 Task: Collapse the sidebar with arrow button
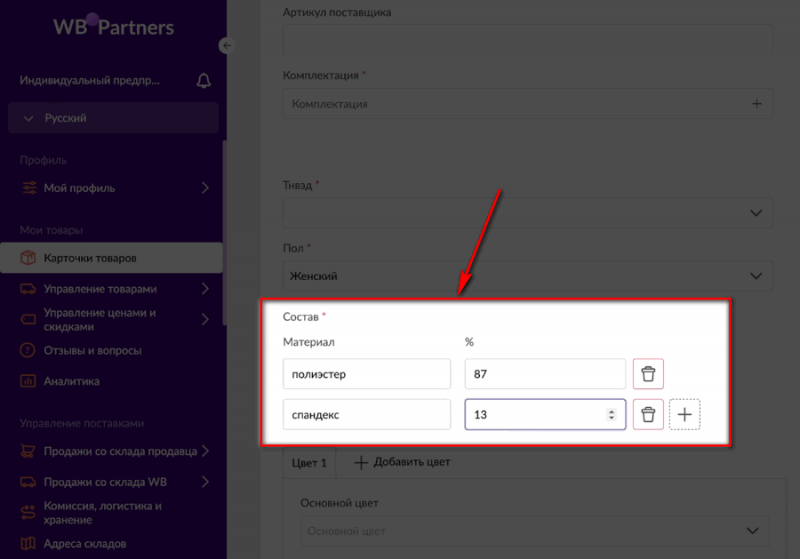226,45
